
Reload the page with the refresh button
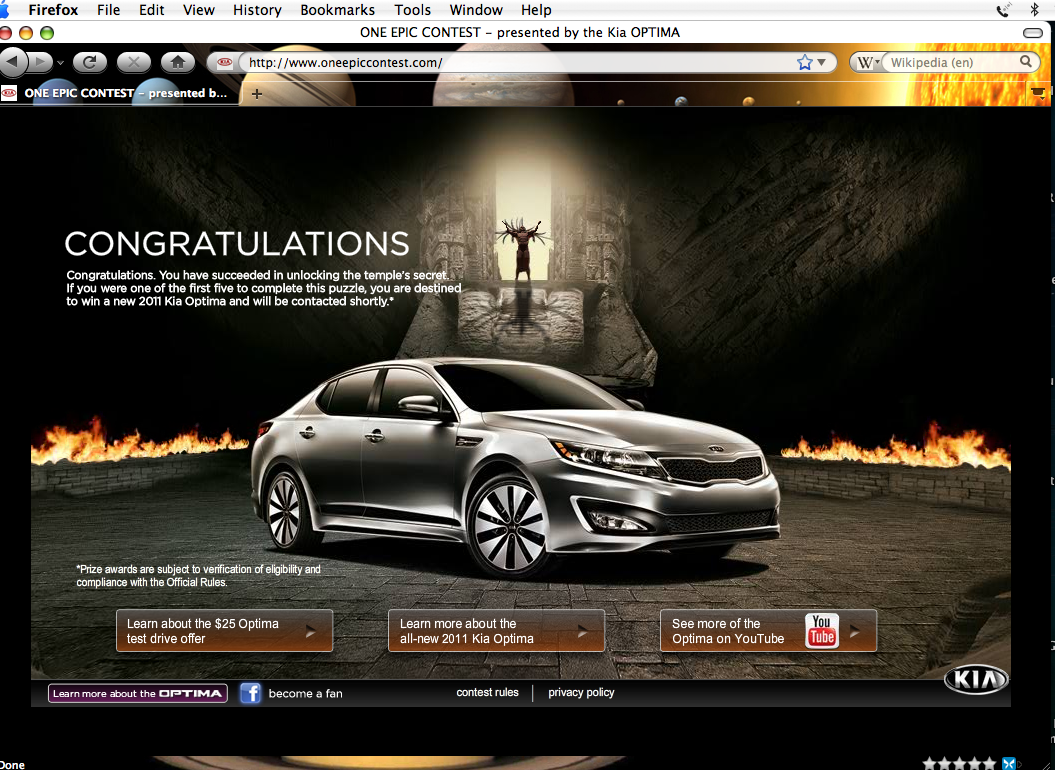click(89, 63)
